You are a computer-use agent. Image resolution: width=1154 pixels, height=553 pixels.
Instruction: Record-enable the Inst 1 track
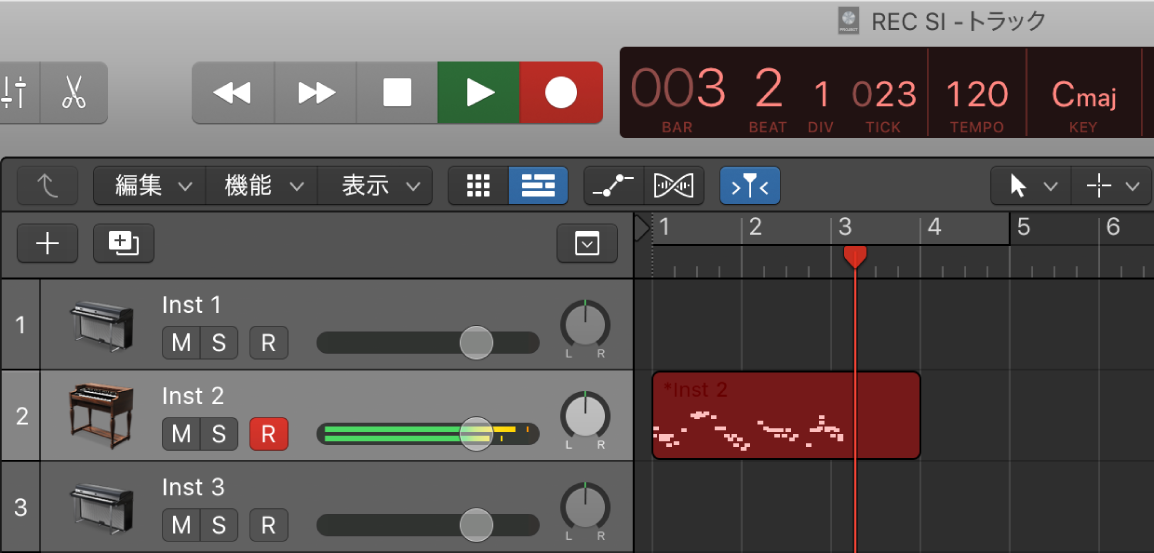pyautogui.click(x=269, y=343)
